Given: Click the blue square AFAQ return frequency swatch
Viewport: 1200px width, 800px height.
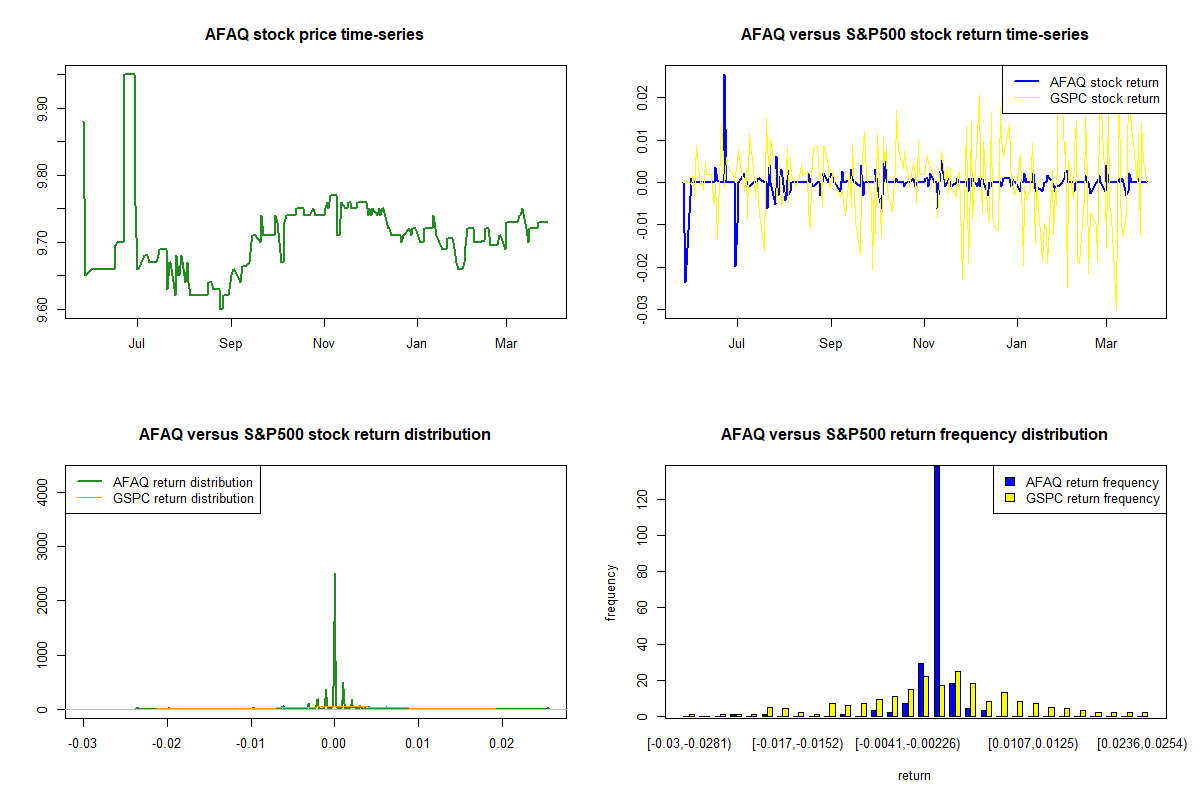Looking at the screenshot, I should point(1009,483).
